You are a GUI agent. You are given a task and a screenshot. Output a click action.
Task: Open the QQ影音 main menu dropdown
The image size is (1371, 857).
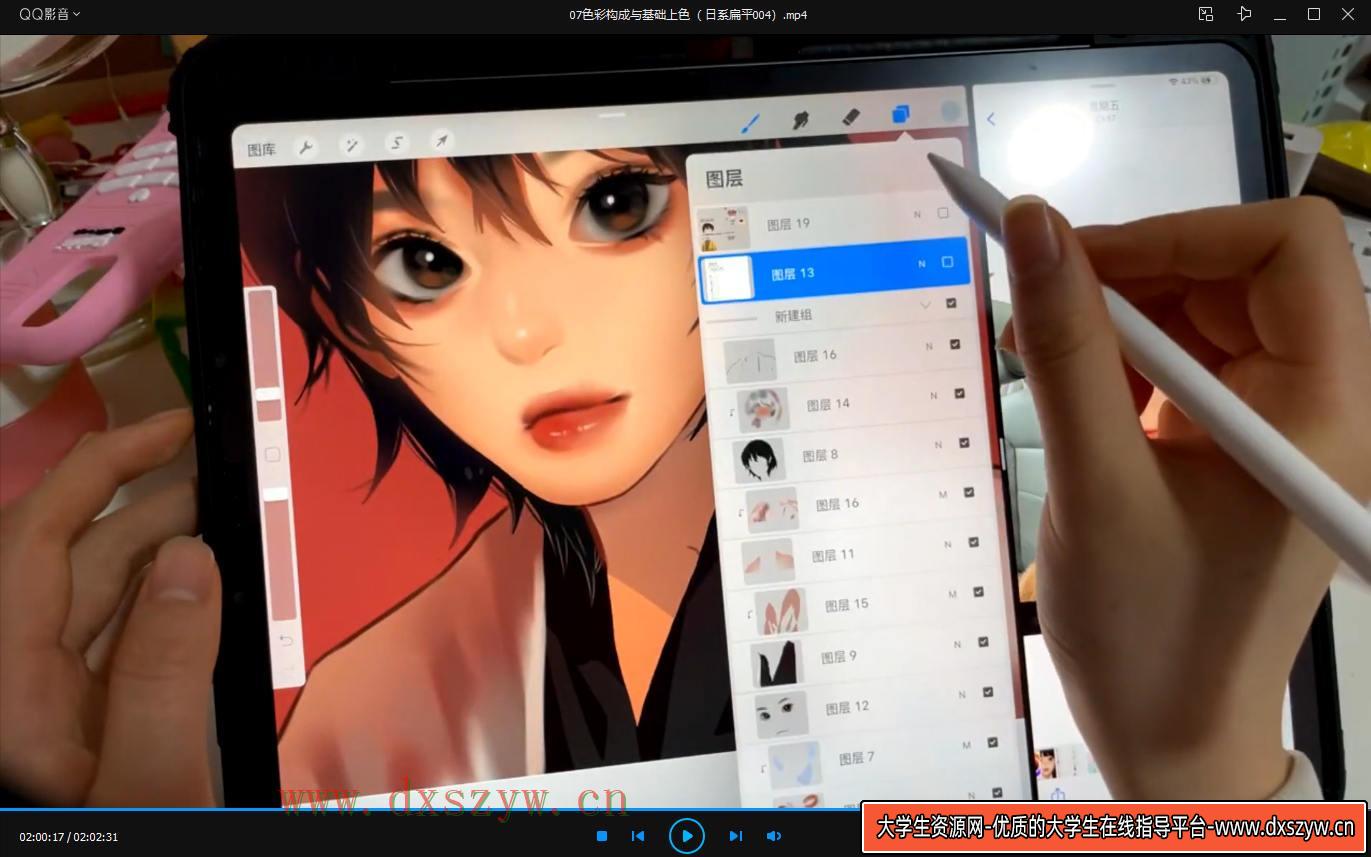(x=50, y=14)
